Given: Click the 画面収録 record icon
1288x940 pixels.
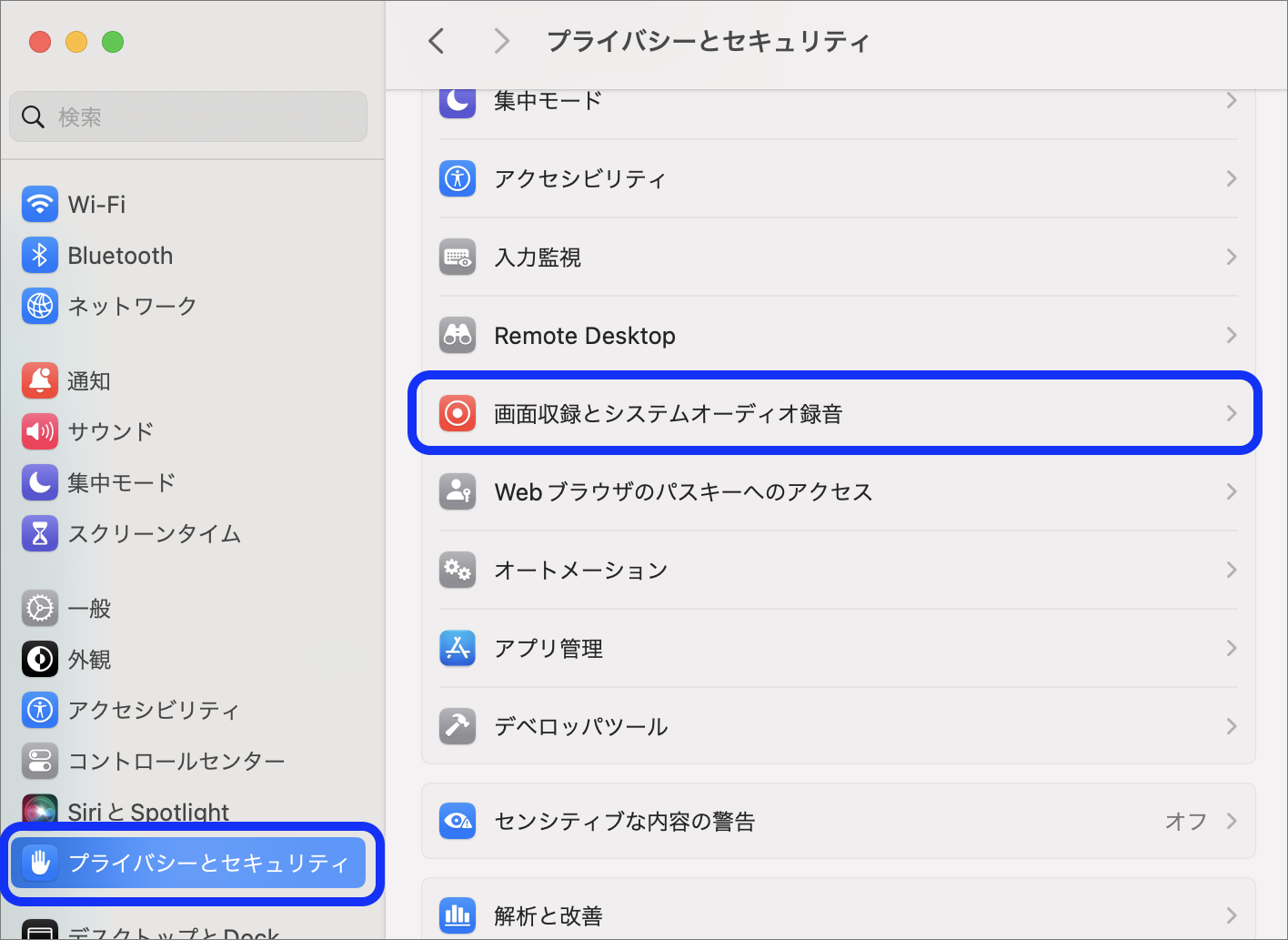Looking at the screenshot, I should click(x=458, y=414).
